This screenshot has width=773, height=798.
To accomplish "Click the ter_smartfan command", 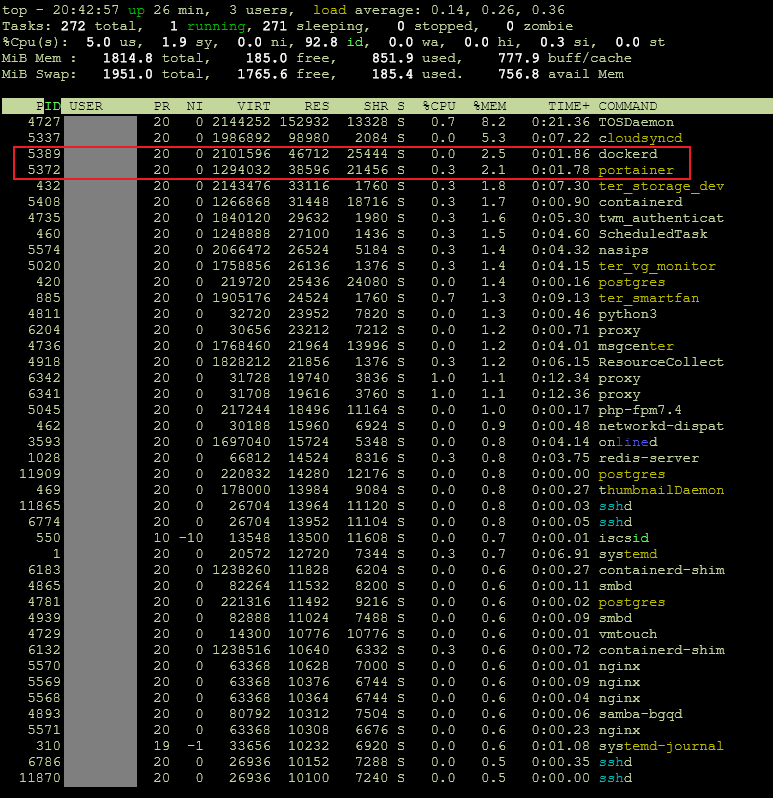I will 648,298.
